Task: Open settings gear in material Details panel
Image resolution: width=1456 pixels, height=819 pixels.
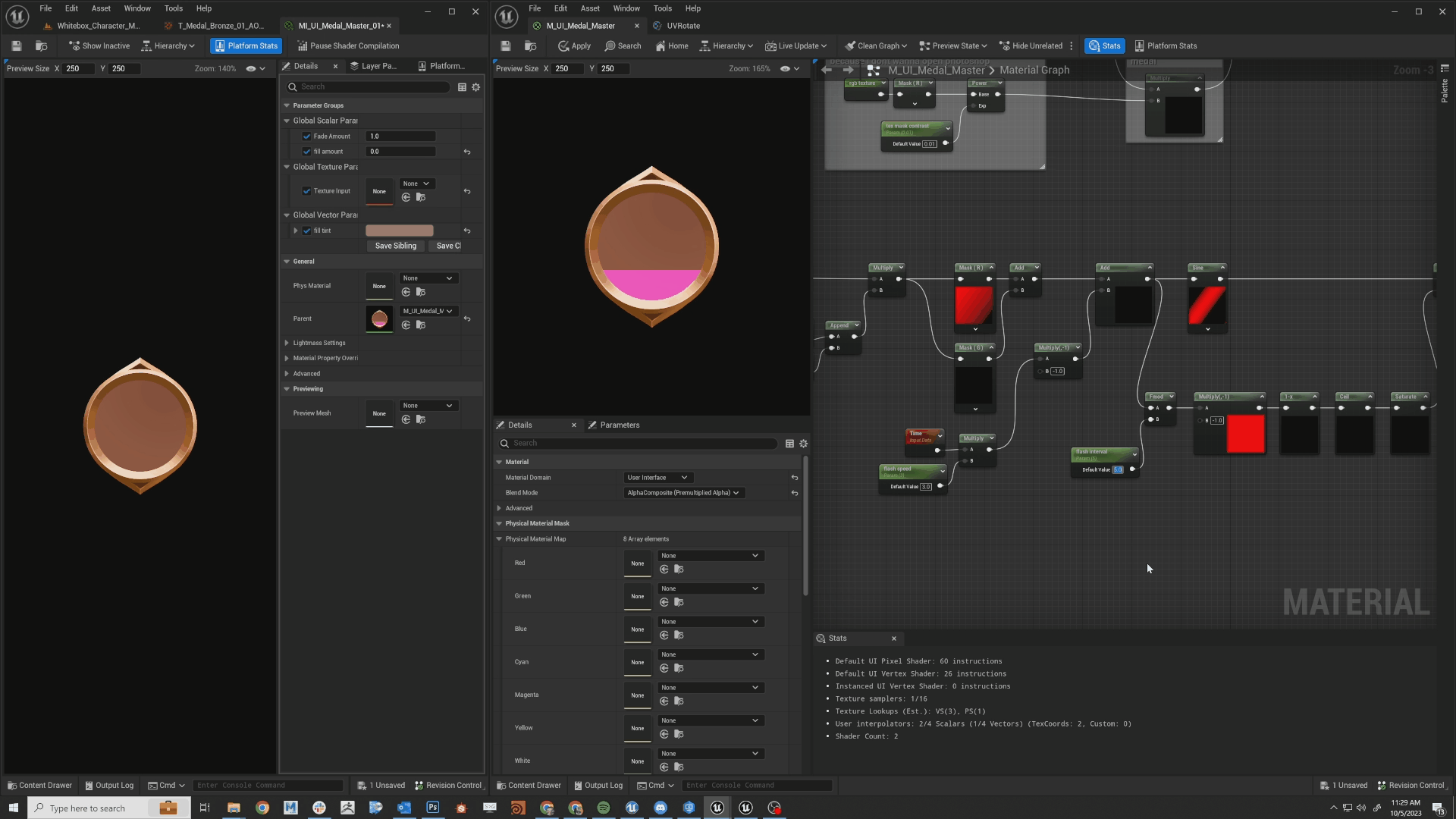Action: (x=804, y=444)
